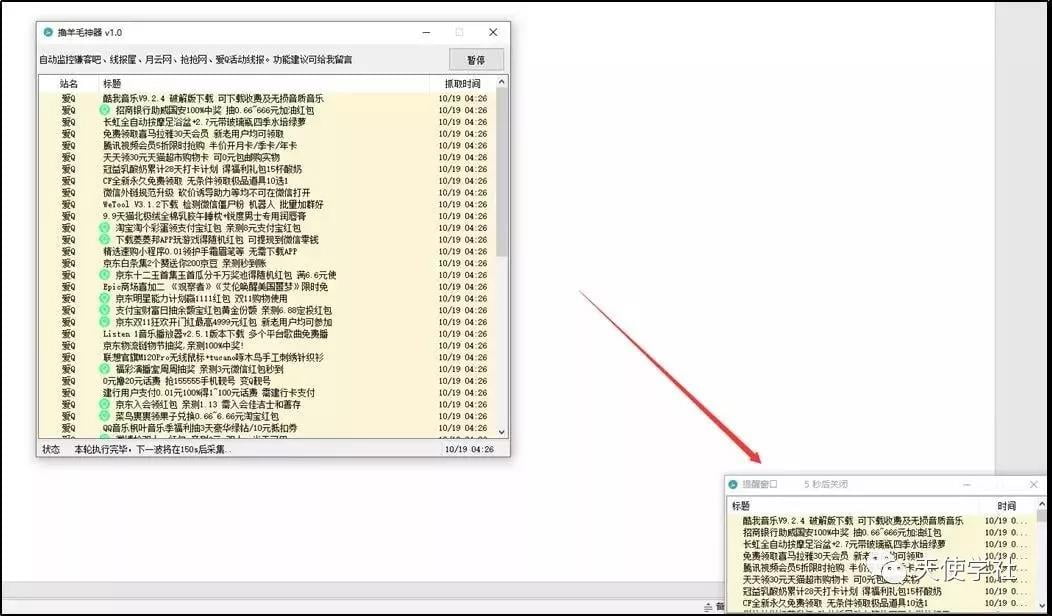This screenshot has height=616, width=1052.
Task: Click the 抓取时间 column header
Action: (x=462, y=84)
